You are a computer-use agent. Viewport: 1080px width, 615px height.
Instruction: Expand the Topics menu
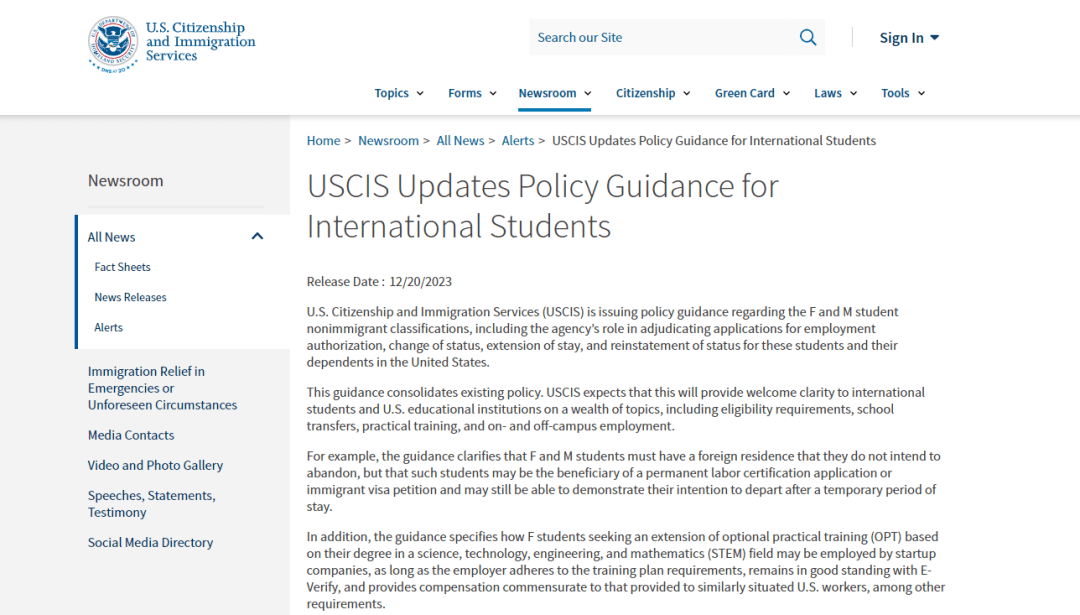pos(399,93)
